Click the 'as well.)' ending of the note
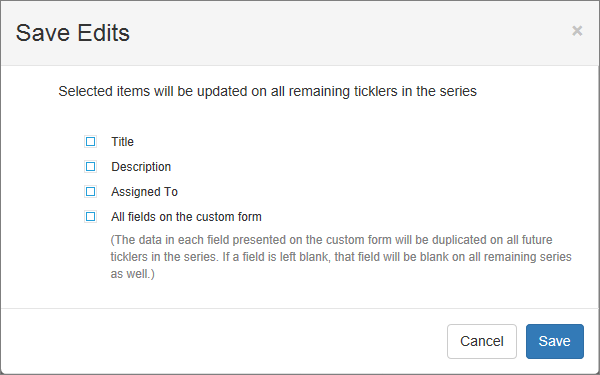 click(132, 274)
